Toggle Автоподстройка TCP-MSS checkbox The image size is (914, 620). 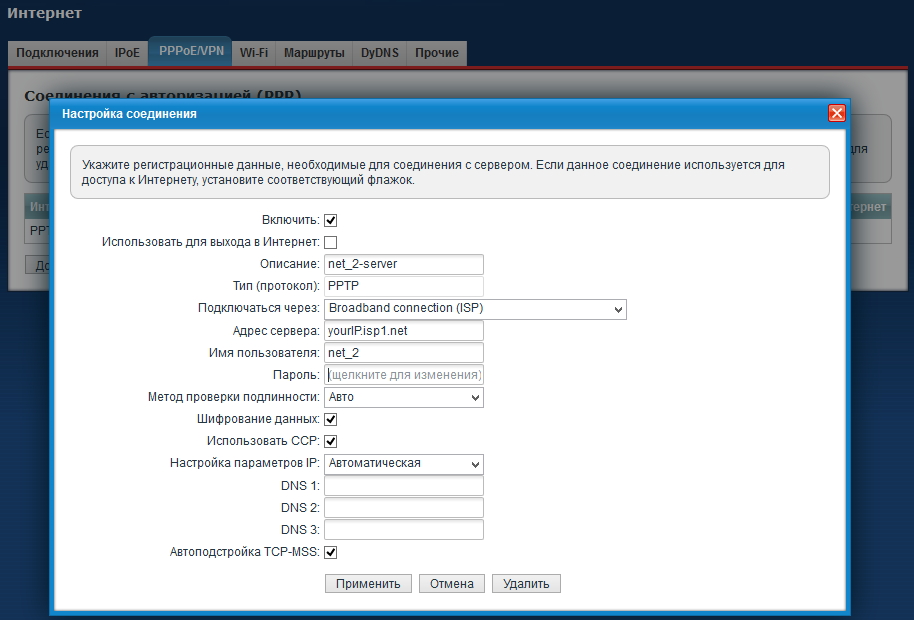(331, 552)
